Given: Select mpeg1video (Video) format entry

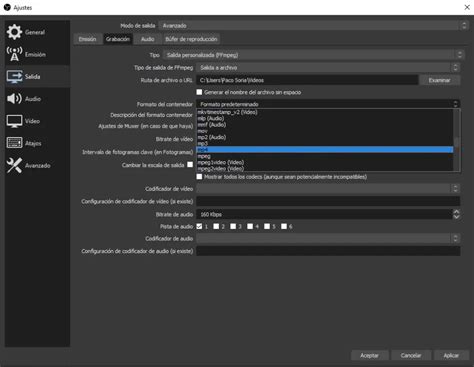Looking at the screenshot, I should pos(325,162).
